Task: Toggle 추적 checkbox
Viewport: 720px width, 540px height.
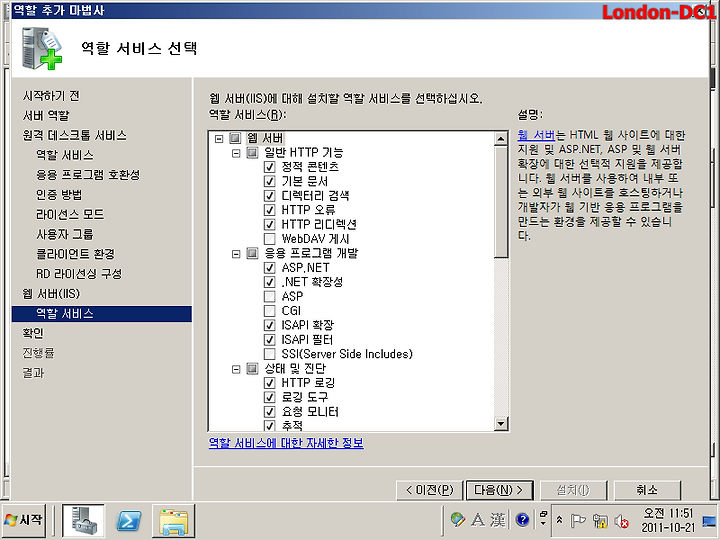Action: point(270,426)
